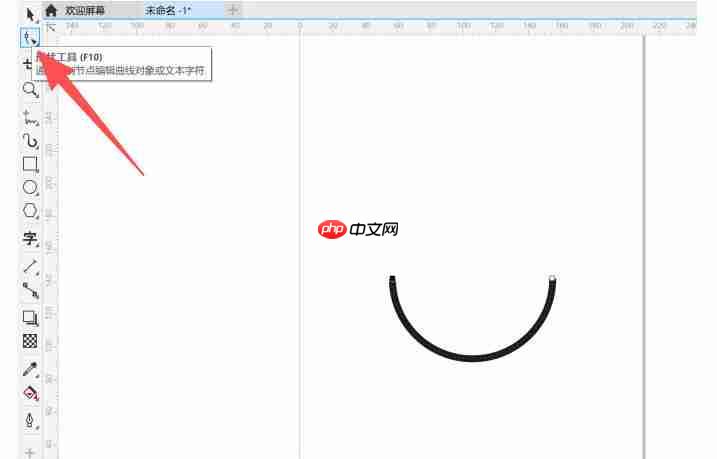Select the Text (字) tool
This screenshot has width=717, height=459.
point(30,239)
